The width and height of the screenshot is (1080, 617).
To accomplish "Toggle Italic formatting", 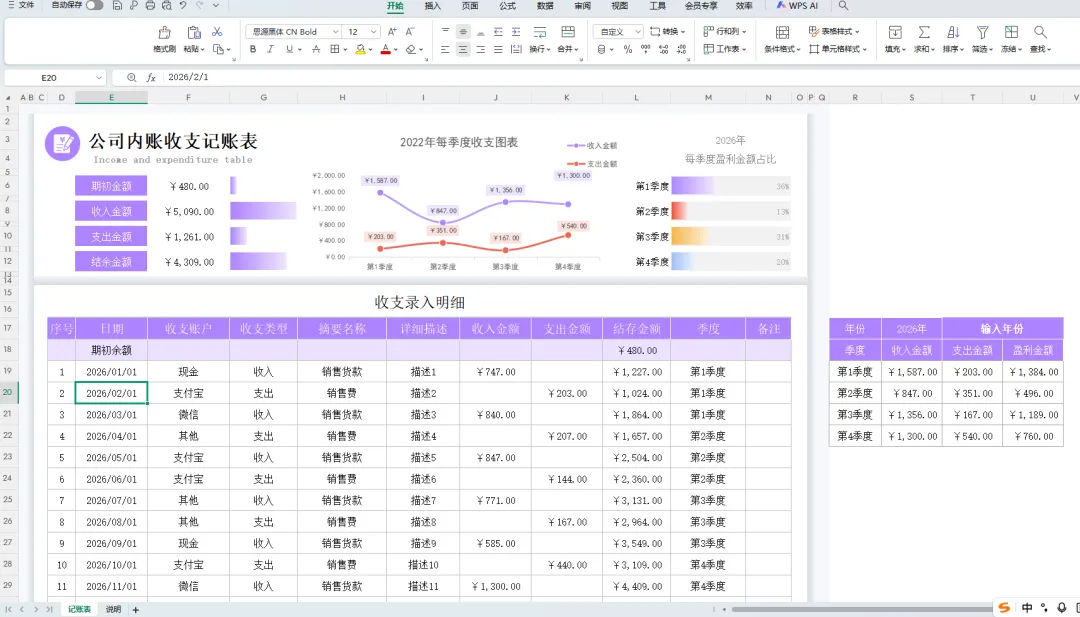I will (x=271, y=50).
